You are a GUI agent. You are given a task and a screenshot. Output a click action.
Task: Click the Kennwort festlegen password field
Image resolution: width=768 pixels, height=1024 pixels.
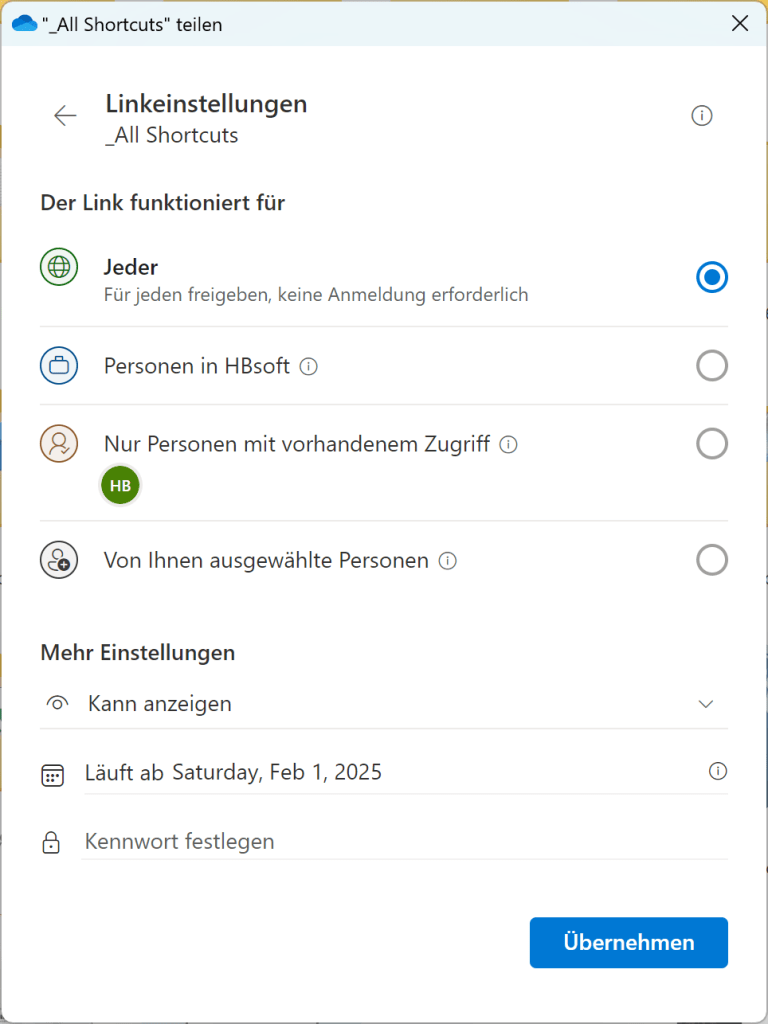(179, 841)
